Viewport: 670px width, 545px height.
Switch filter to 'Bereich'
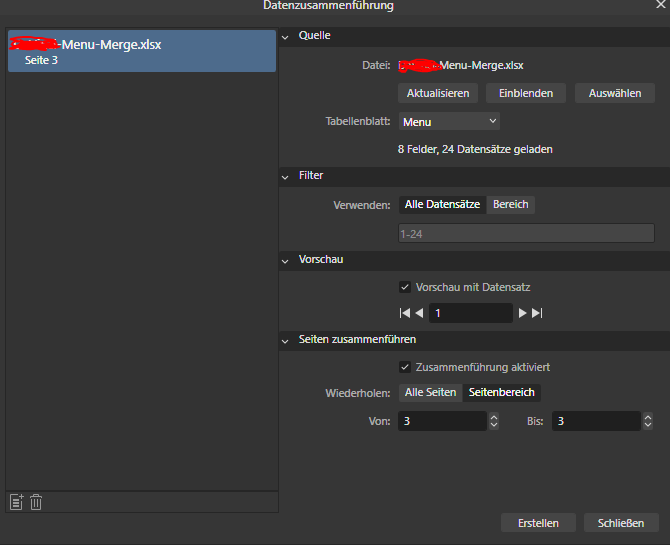[x=510, y=204]
